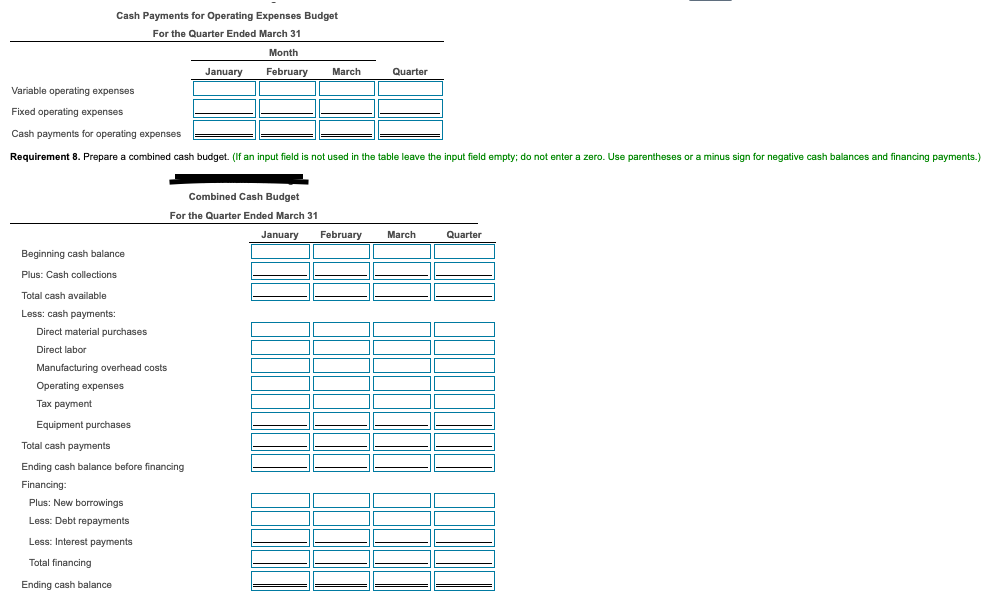Select January Total cash available field
Image resolution: width=999 pixels, height=594 pixels.
point(280,292)
